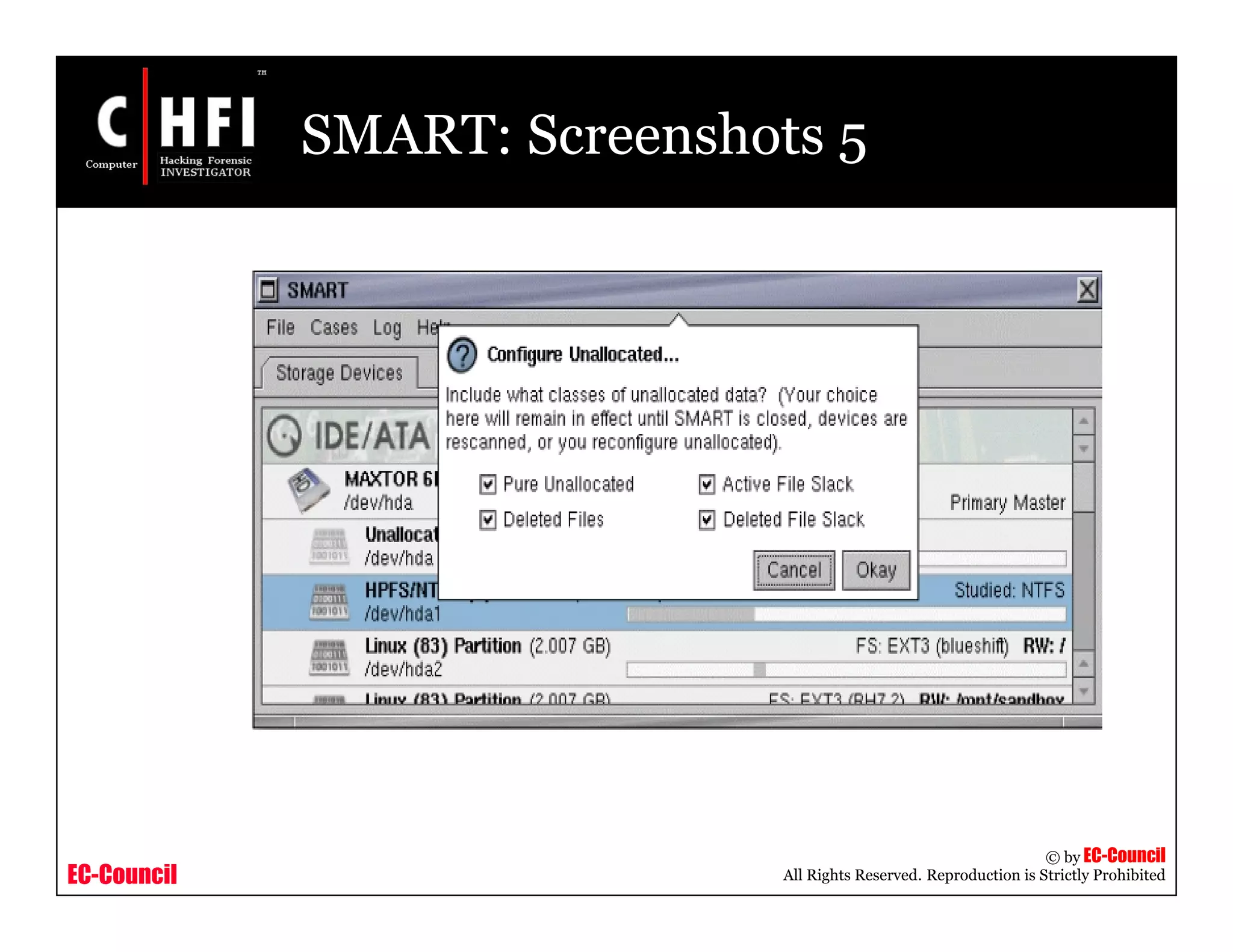The height and width of the screenshot is (952, 1233).
Task: Toggle the Deleted File Slack checkbox
Action: [707, 519]
